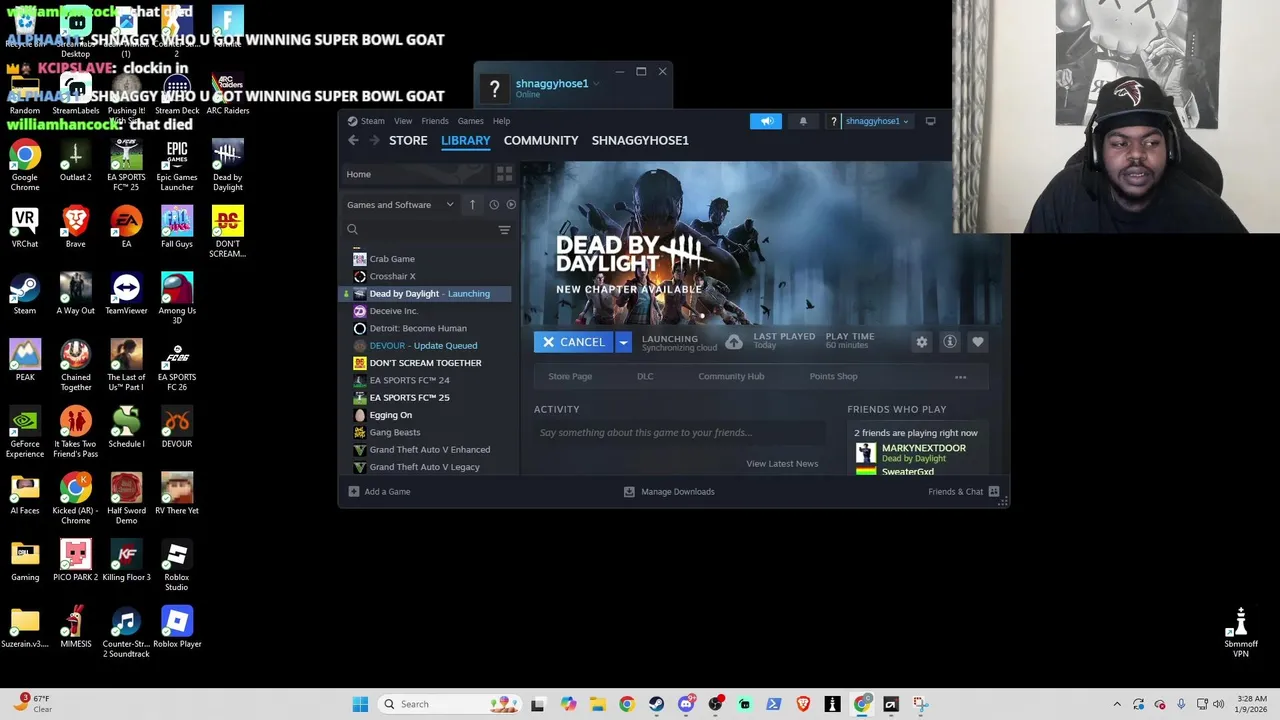Image resolution: width=1280 pixels, height=720 pixels.
Task: Open Dead by Daylight desktop shortcut
Action: pos(228,165)
